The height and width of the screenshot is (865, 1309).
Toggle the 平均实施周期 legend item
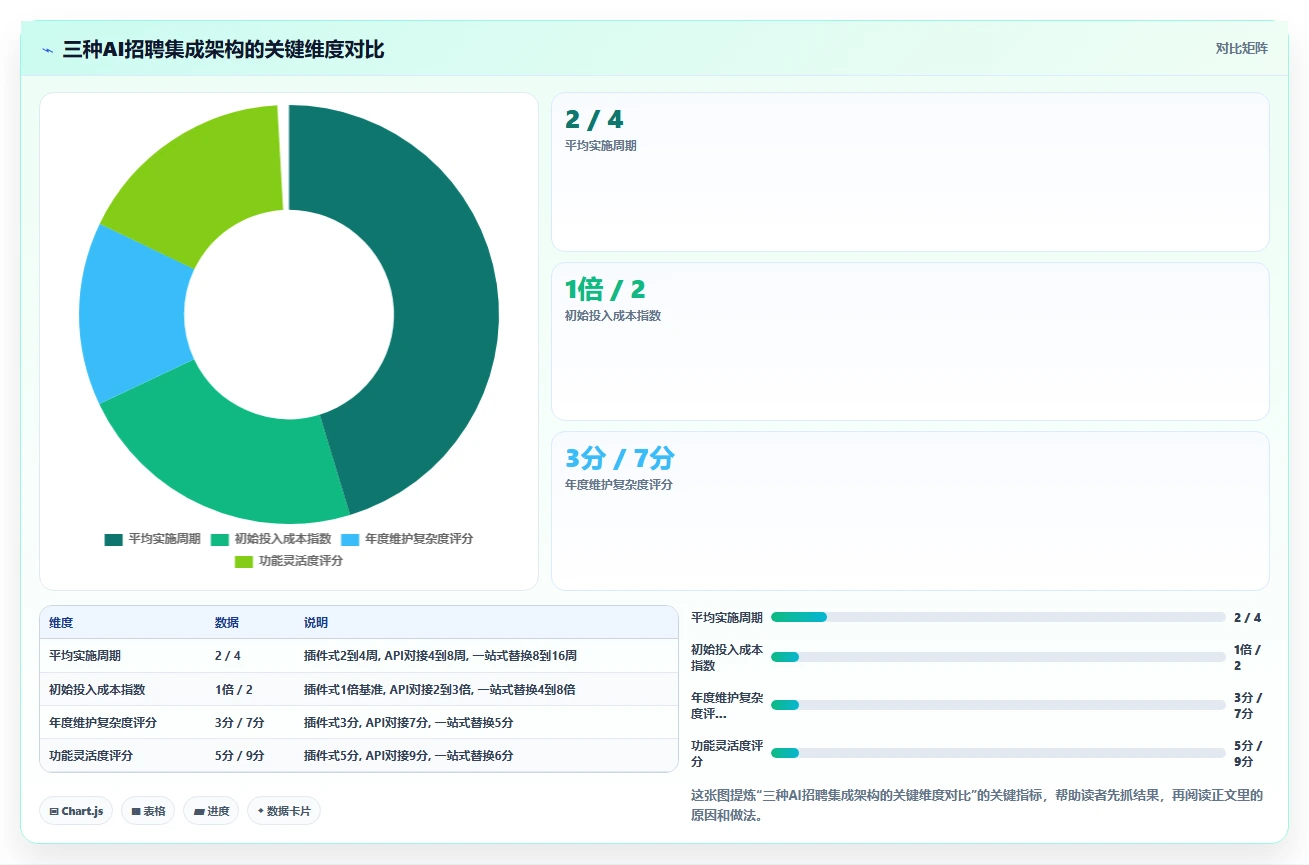152,539
